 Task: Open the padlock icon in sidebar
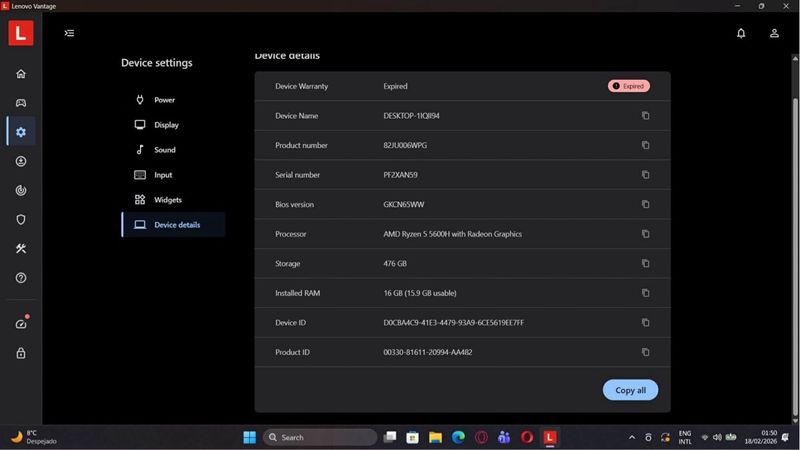tap(21, 353)
